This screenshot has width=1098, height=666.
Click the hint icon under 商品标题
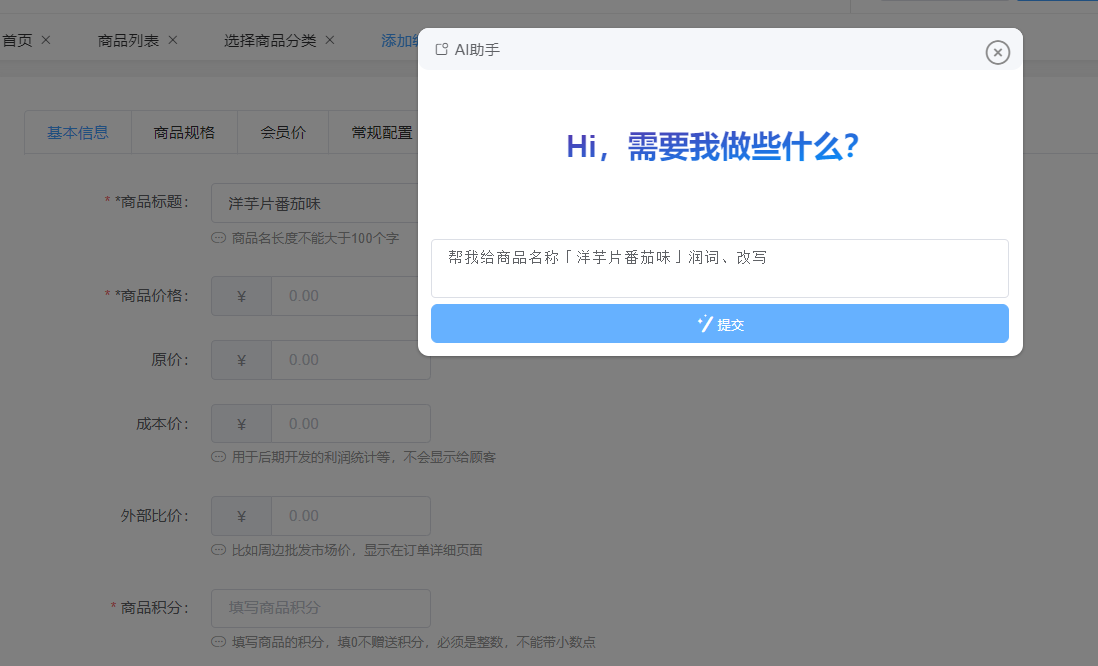tap(218, 238)
